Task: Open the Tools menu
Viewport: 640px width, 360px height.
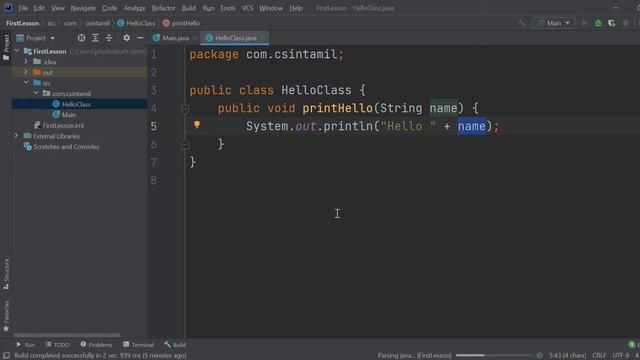Action: coord(227,8)
